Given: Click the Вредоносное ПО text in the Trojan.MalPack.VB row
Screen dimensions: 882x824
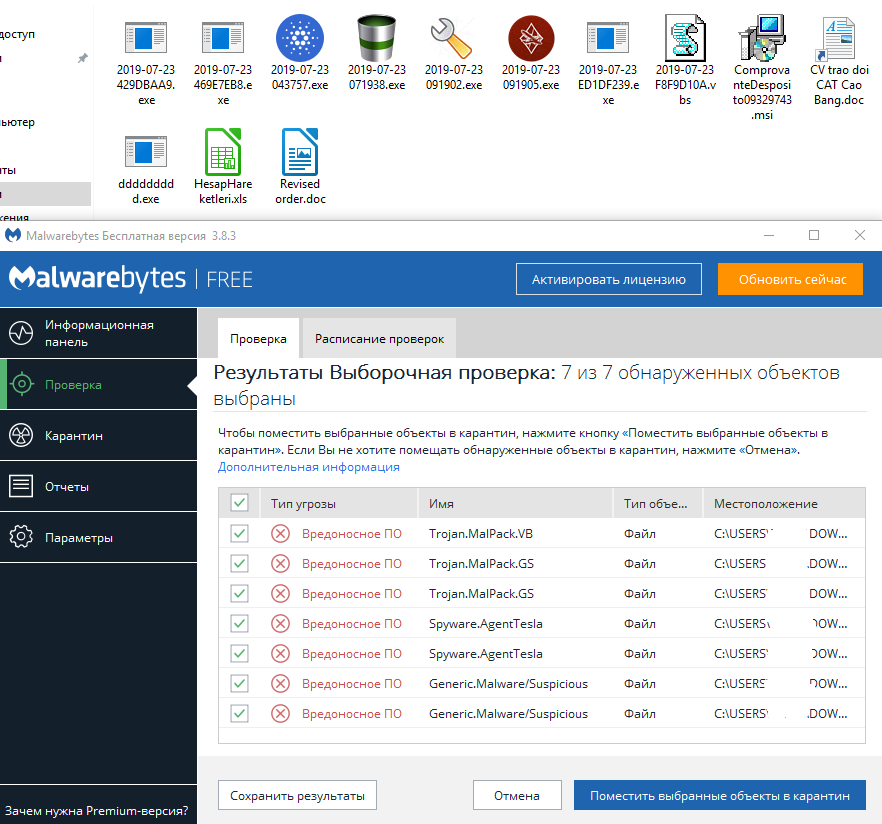Looking at the screenshot, I should click(352, 534).
